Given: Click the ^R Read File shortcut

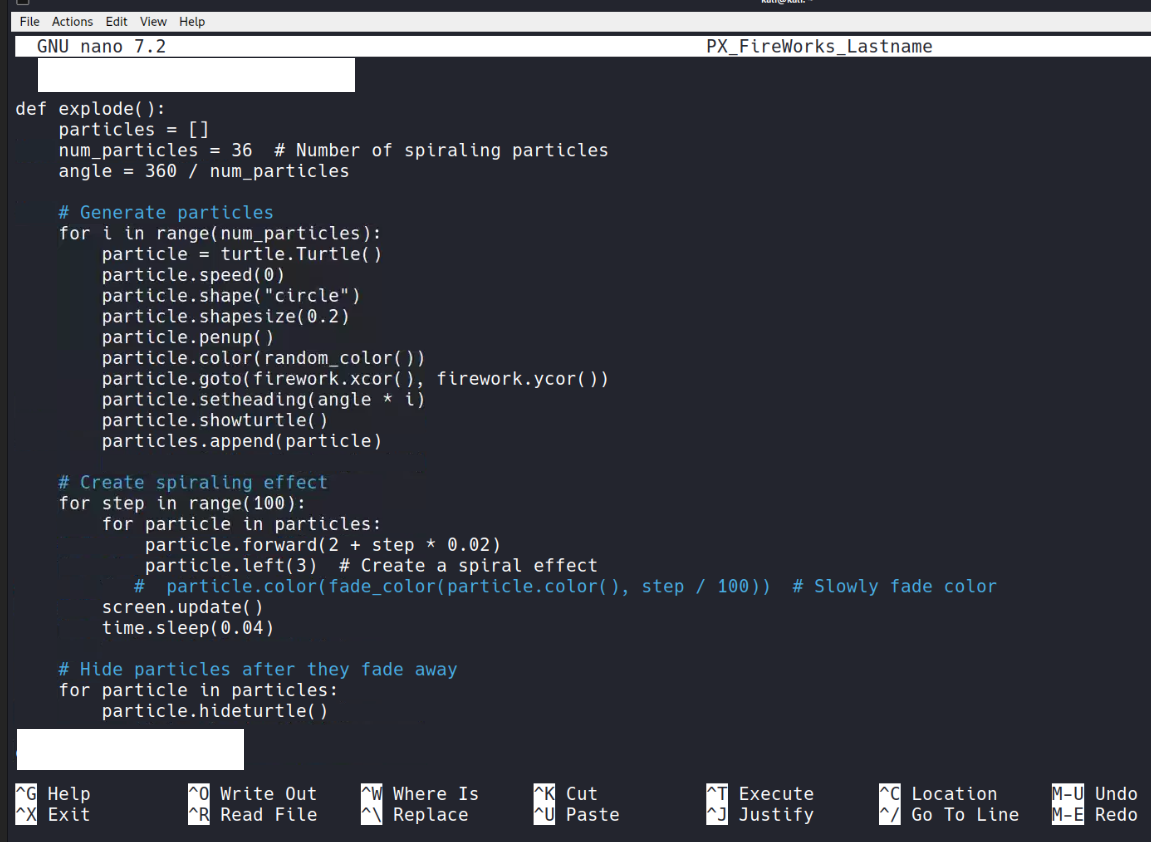Looking at the screenshot, I should 252,815.
